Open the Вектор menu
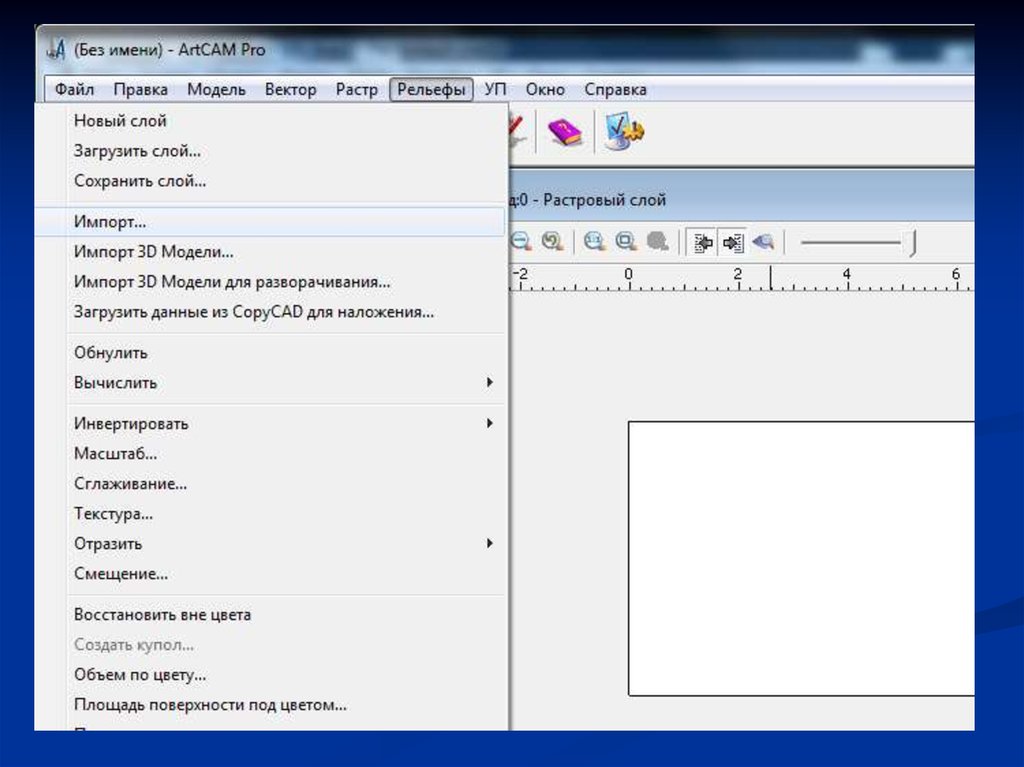 click(290, 90)
